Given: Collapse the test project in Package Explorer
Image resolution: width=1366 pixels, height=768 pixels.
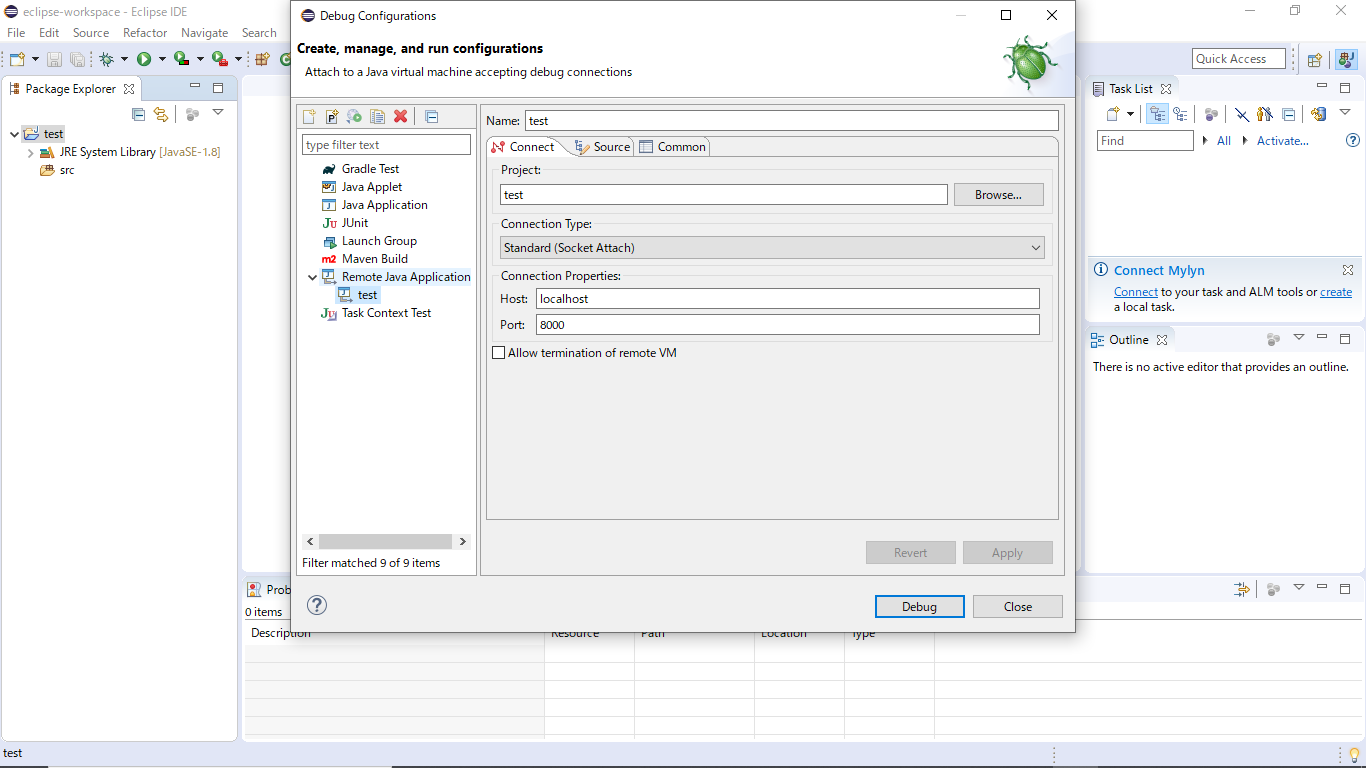Looking at the screenshot, I should pos(13,134).
